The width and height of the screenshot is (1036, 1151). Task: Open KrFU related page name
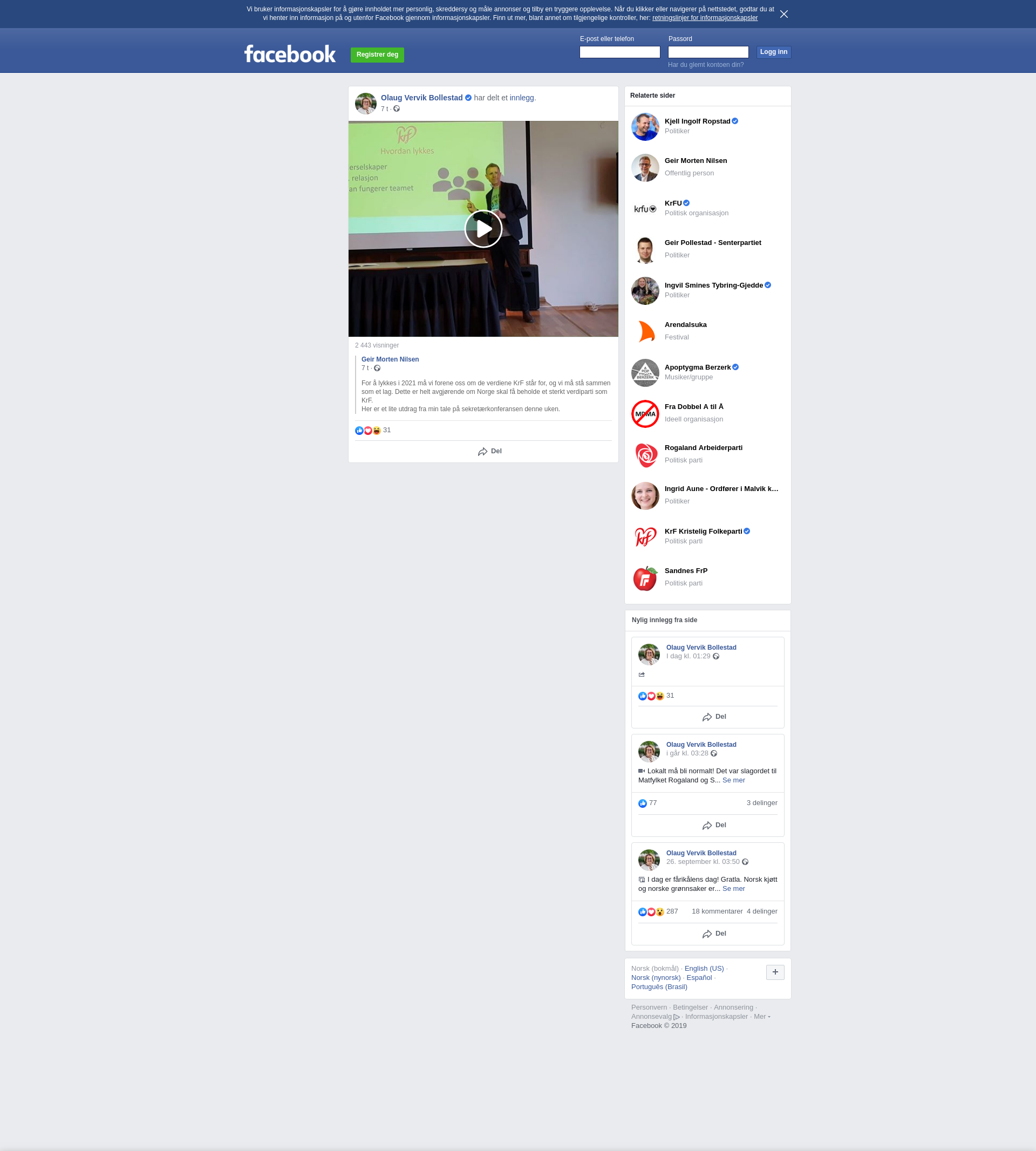click(x=673, y=203)
